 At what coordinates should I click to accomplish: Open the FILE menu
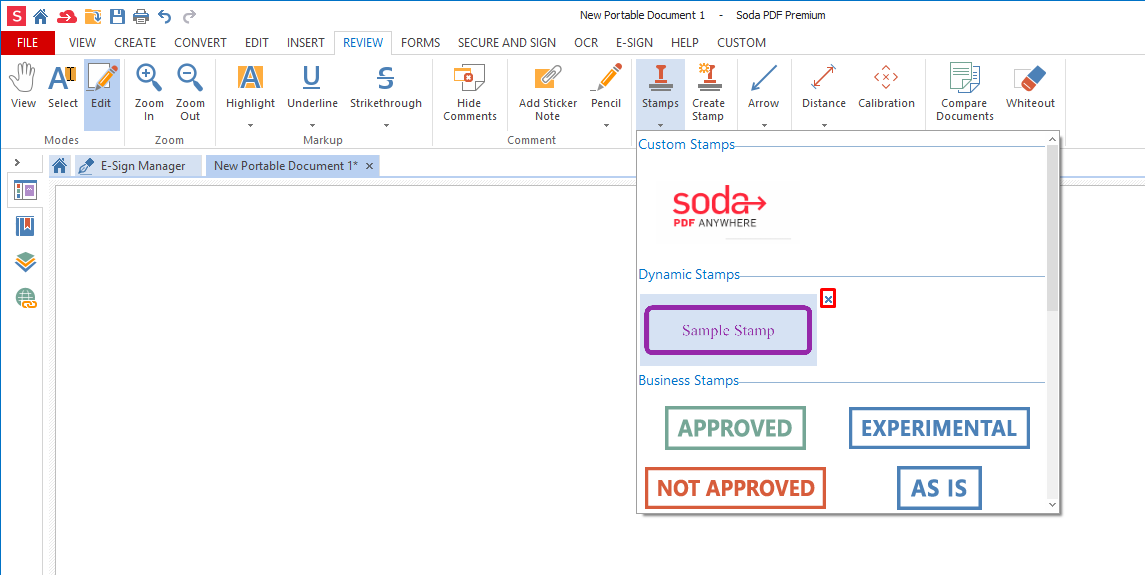pos(27,42)
